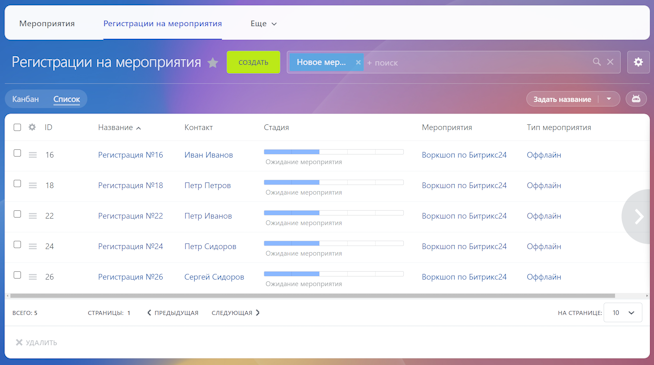Click 'Оффлайн' in the Регистрация №18 row
The width and height of the screenshot is (654, 365).
tap(543, 185)
